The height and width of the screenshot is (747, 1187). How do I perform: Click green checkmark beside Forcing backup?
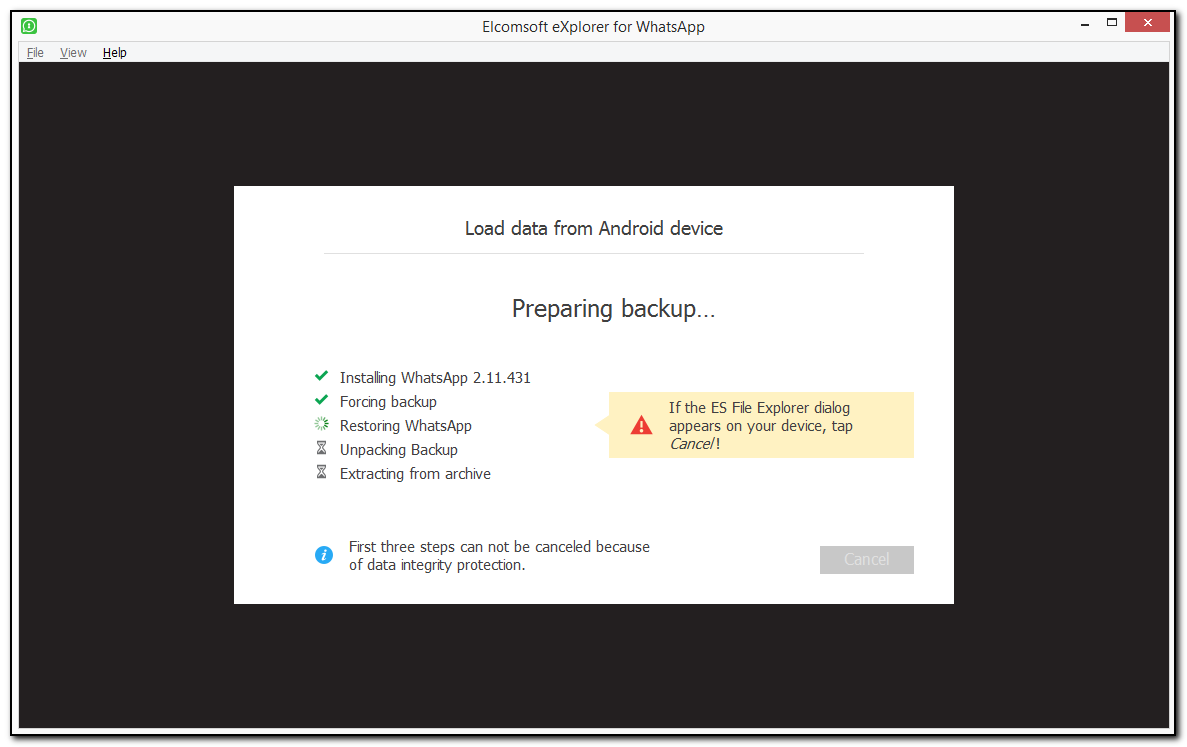click(x=321, y=401)
